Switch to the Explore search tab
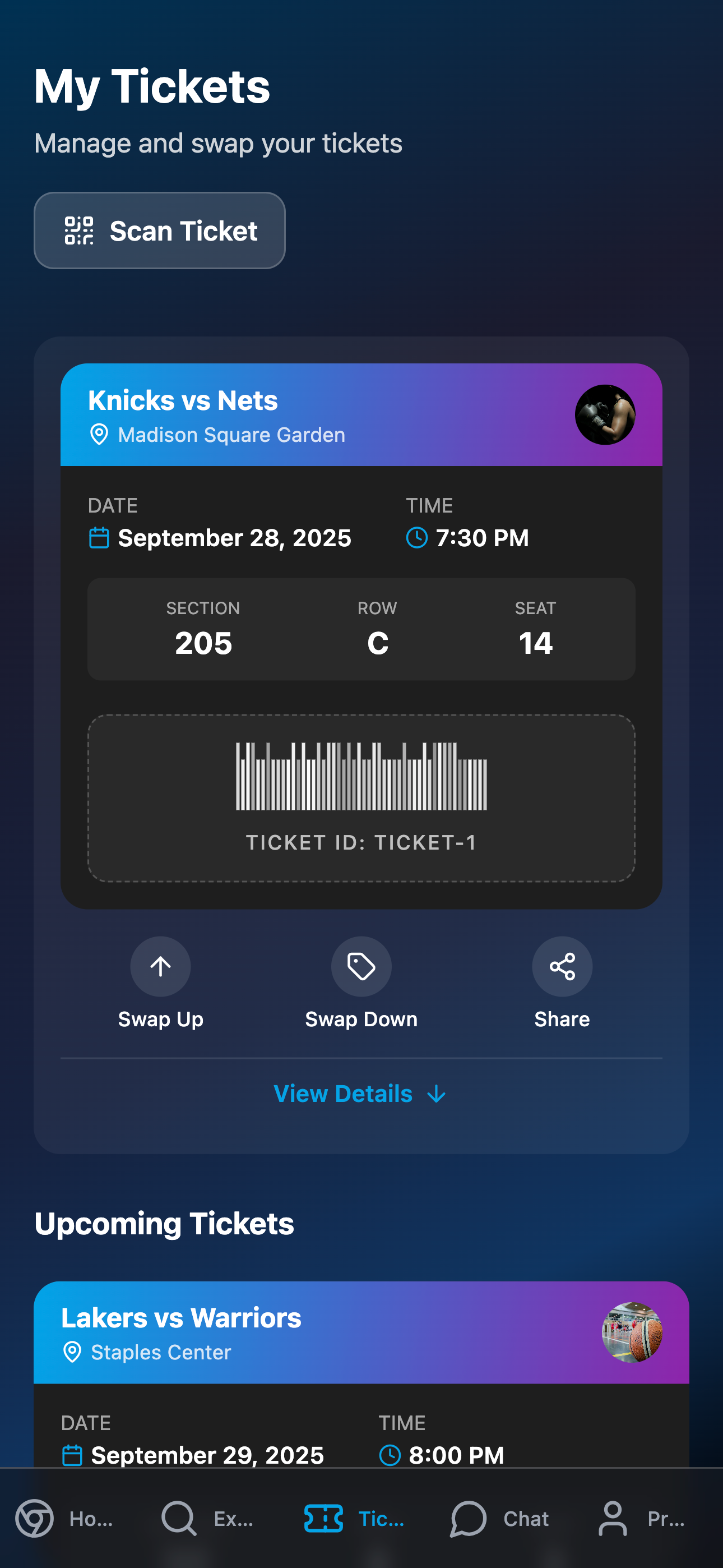 (208, 1519)
